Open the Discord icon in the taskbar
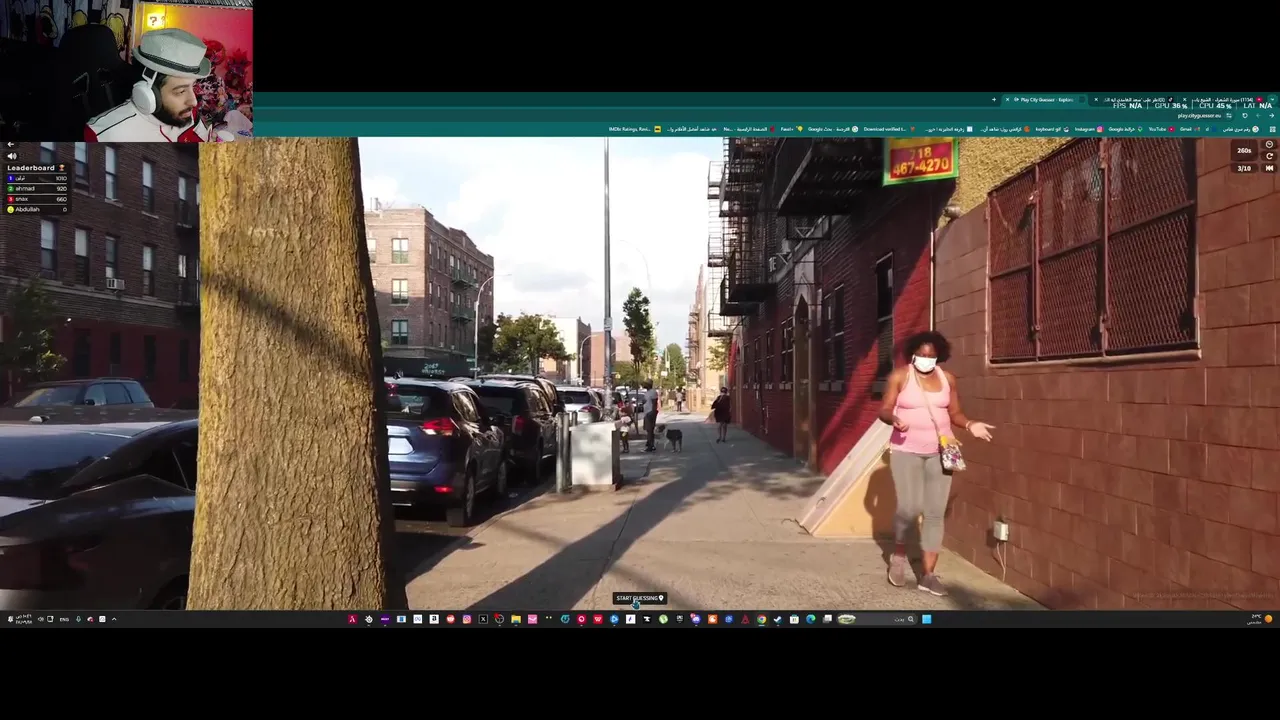Viewport: 1280px width, 720px height. tap(696, 619)
